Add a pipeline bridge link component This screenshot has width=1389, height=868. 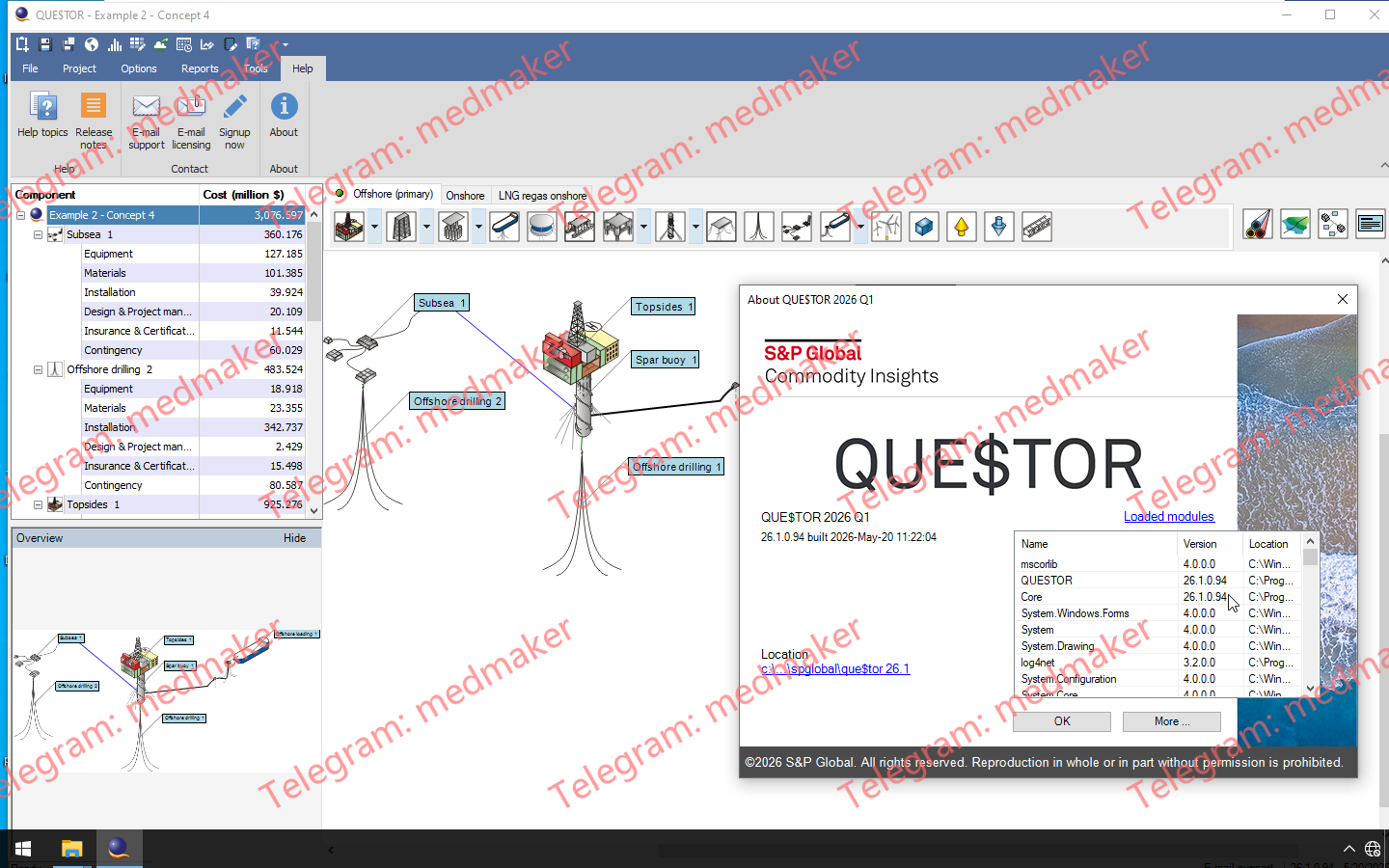pyautogui.click(x=1037, y=227)
